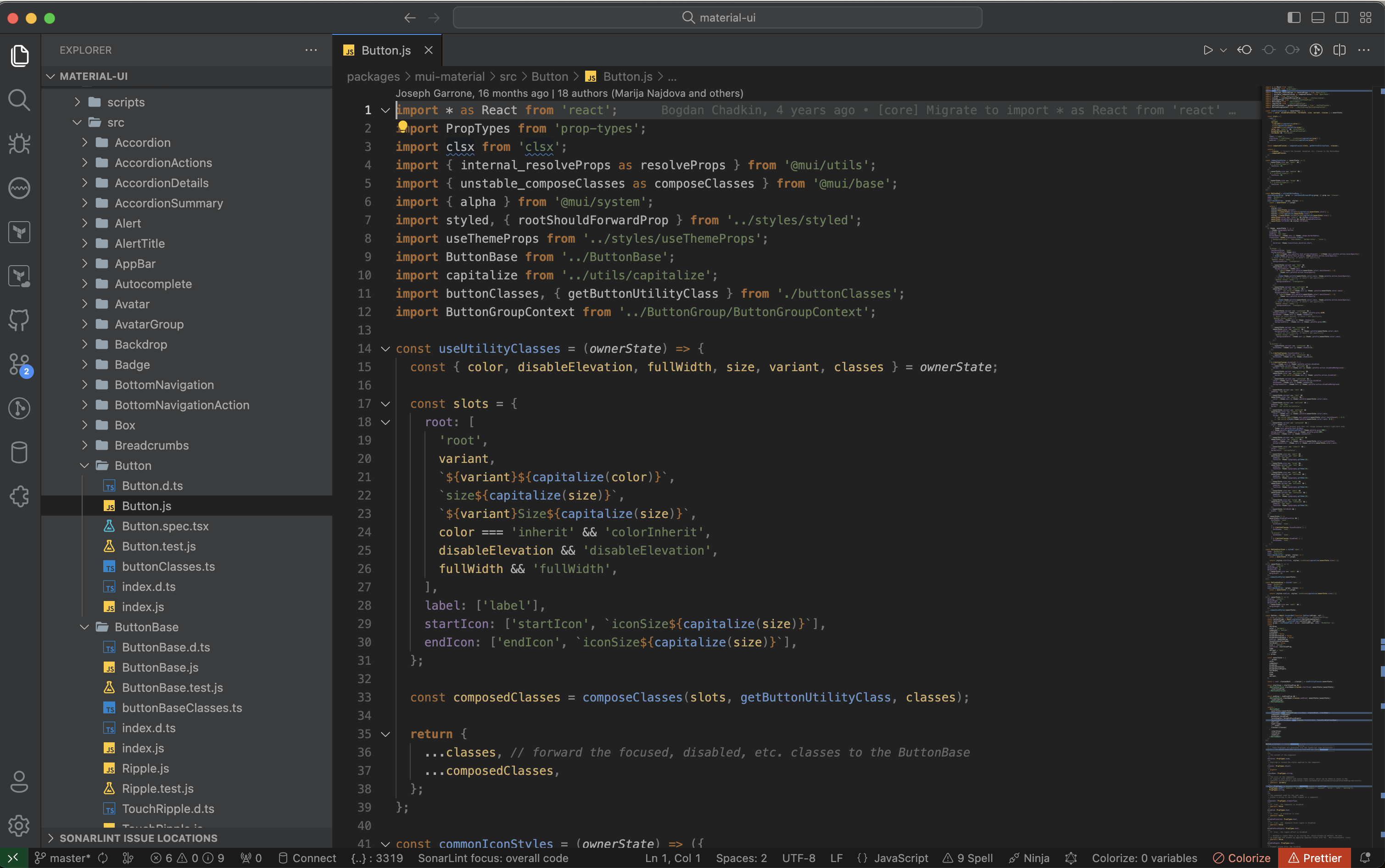Click the Run code play icon
The width and height of the screenshot is (1385, 868).
[x=1207, y=50]
